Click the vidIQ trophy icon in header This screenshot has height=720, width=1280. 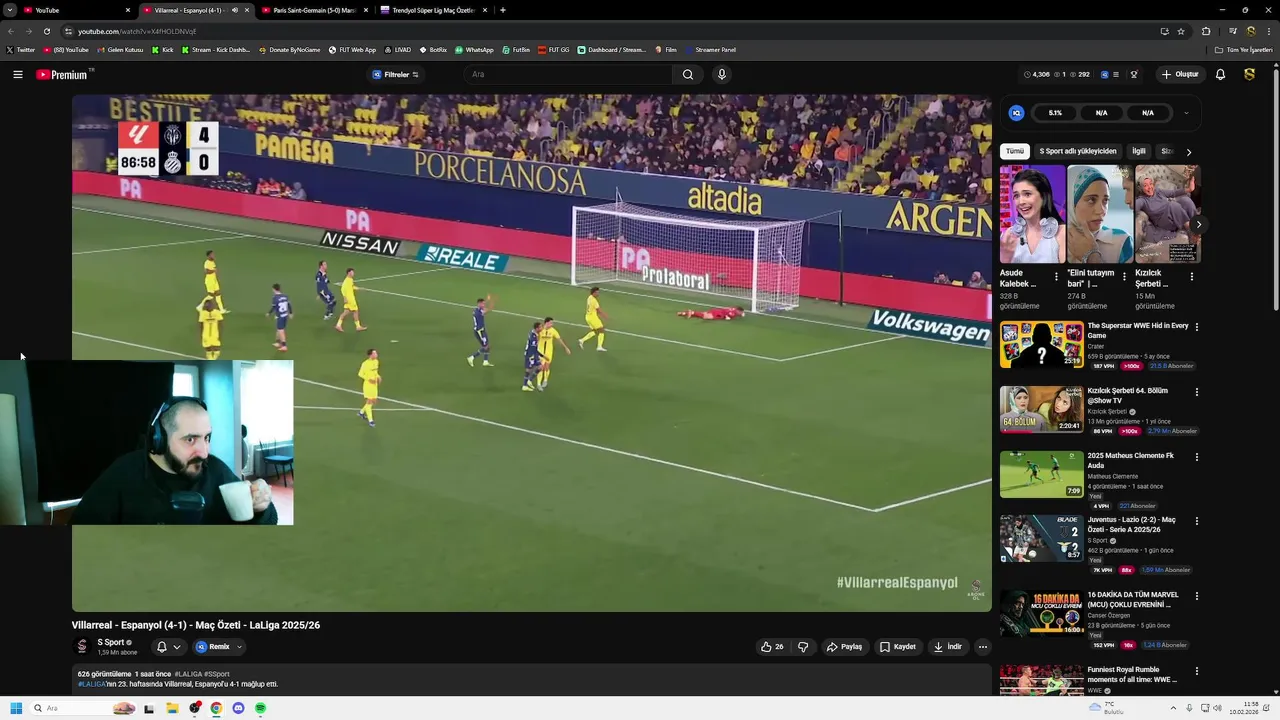click(x=1134, y=74)
